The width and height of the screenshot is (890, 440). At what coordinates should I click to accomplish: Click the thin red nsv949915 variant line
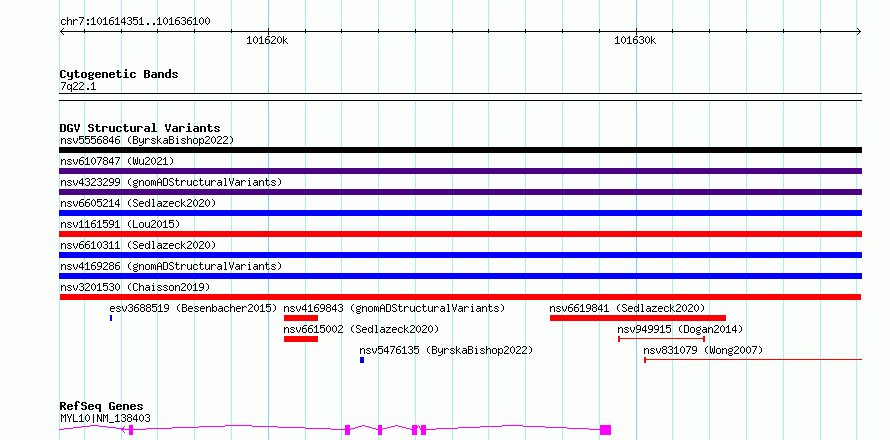click(661, 339)
